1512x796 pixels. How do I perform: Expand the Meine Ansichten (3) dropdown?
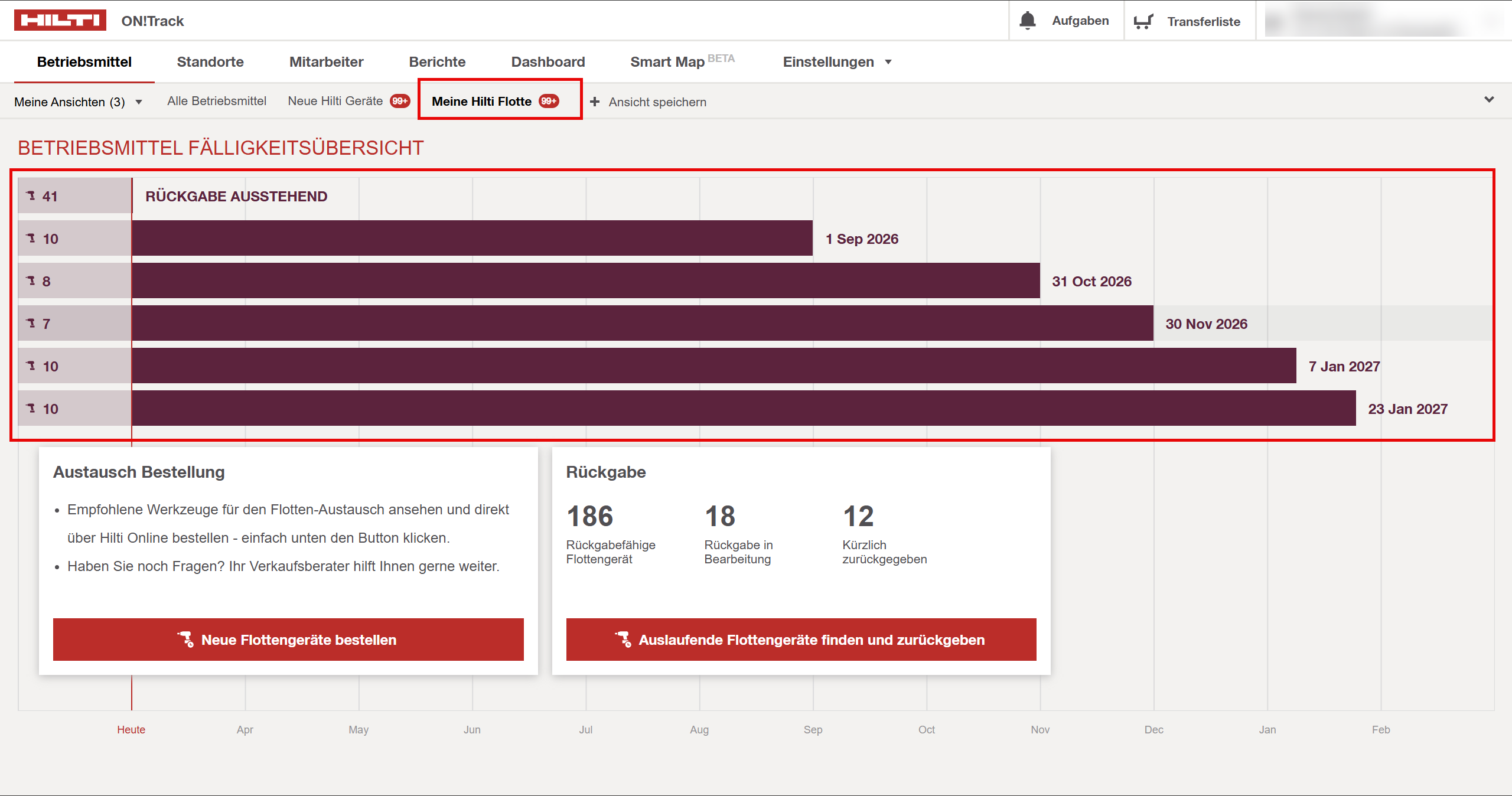(79, 102)
